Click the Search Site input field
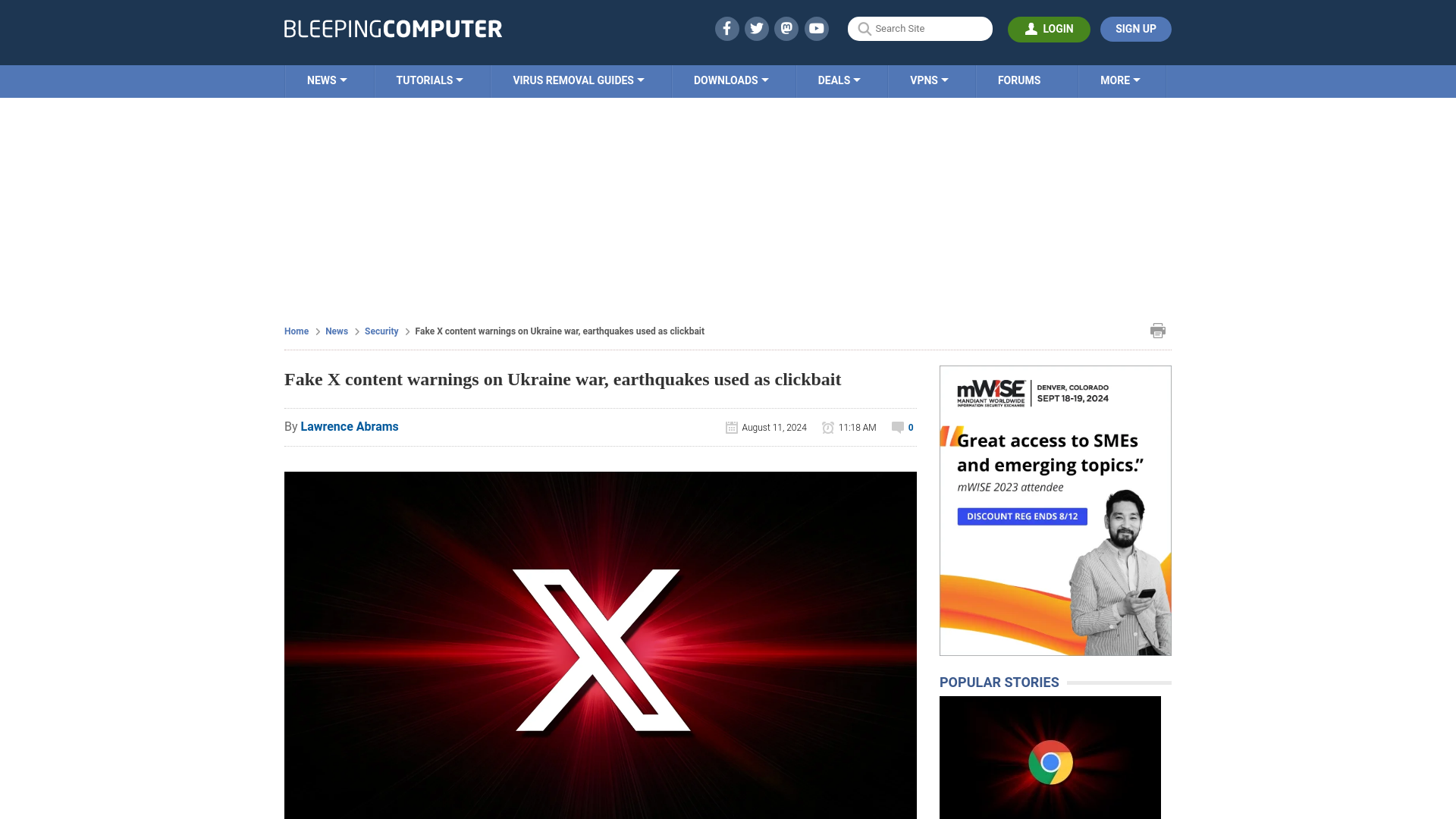 [x=919, y=28]
